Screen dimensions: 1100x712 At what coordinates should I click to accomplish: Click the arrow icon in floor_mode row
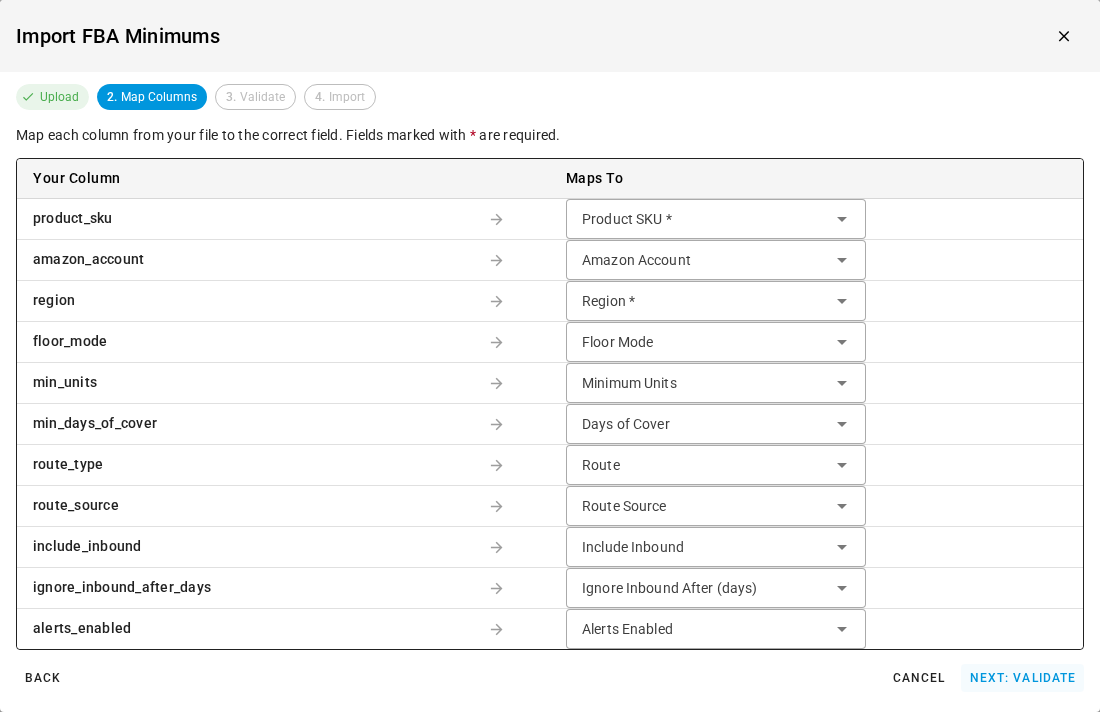tap(497, 342)
